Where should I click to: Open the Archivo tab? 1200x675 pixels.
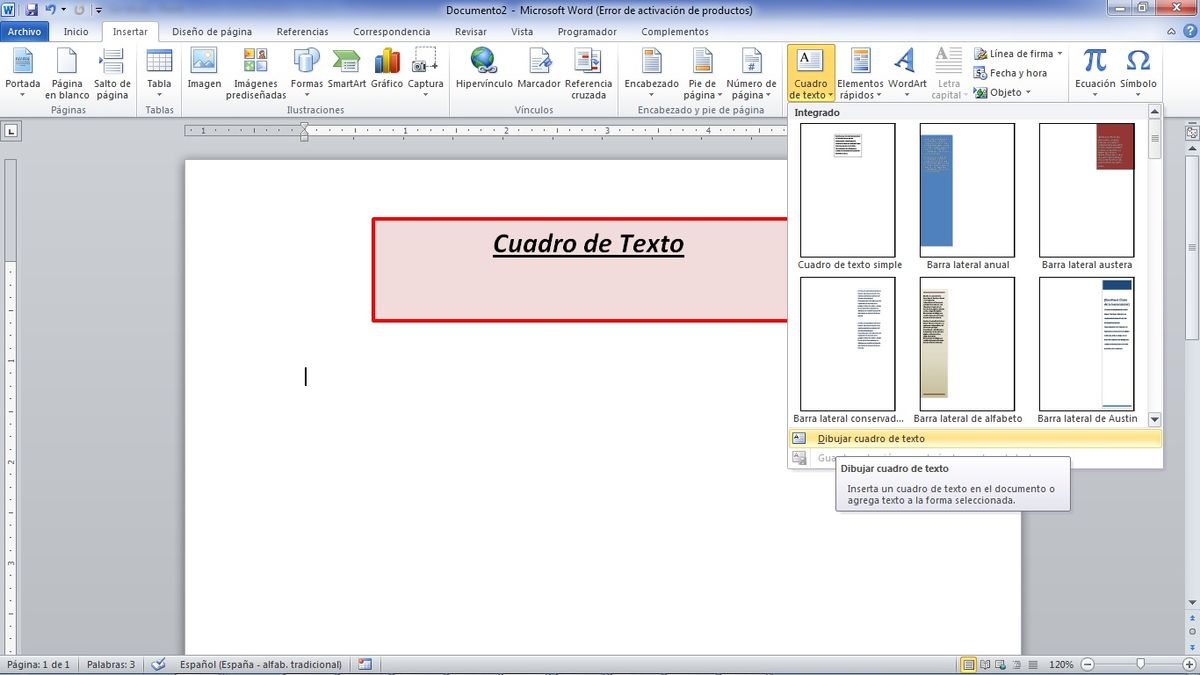24,32
